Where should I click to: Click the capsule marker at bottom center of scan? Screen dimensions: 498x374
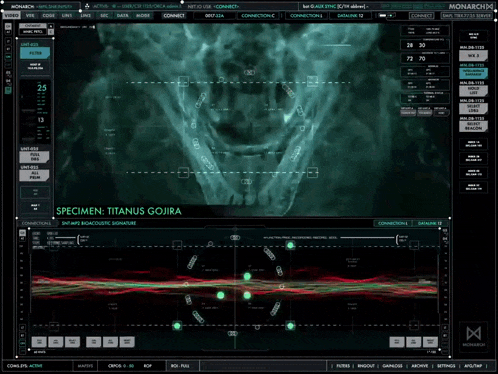point(246,181)
